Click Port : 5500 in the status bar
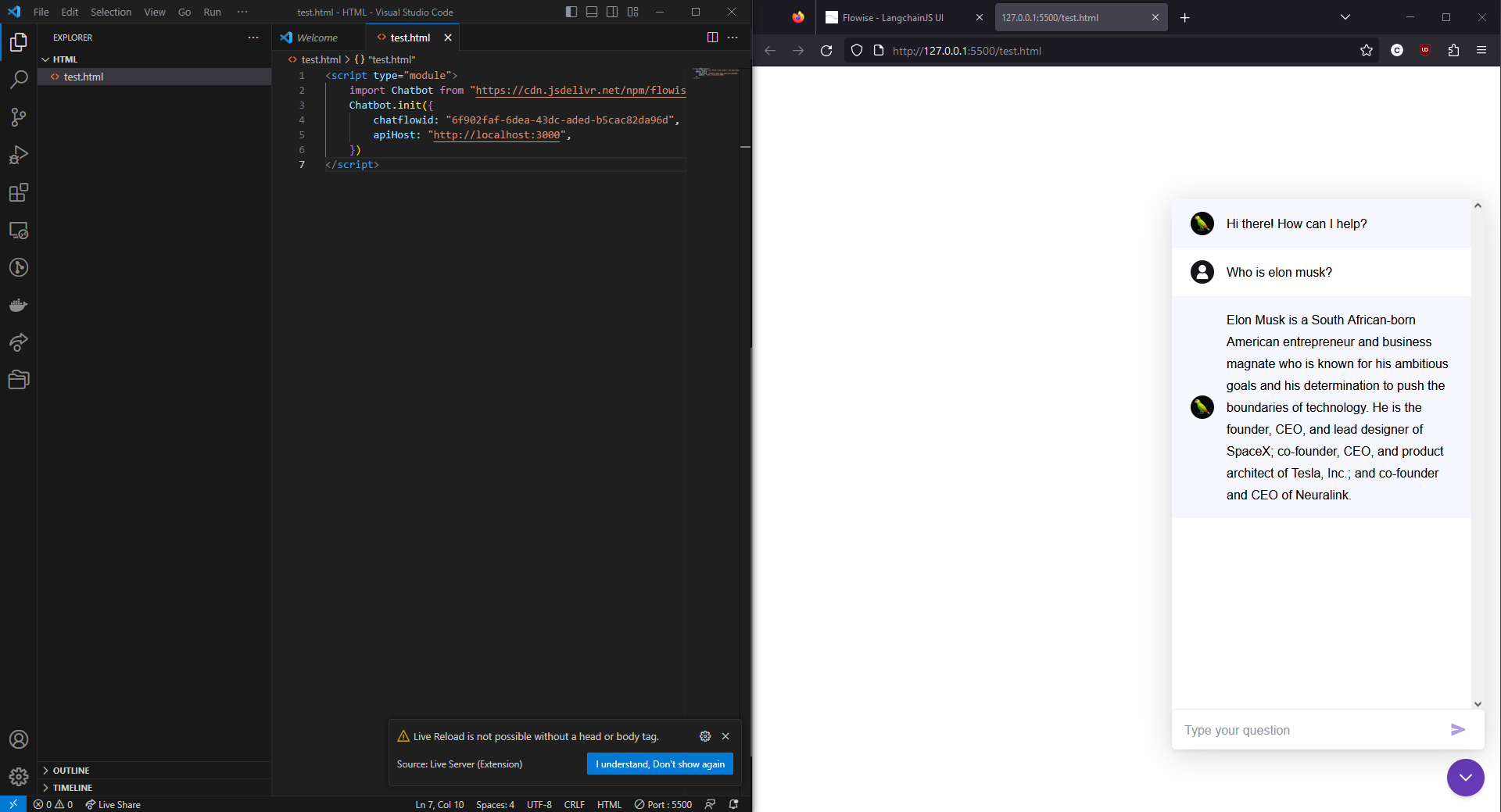This screenshot has height=812, width=1501. (x=663, y=804)
